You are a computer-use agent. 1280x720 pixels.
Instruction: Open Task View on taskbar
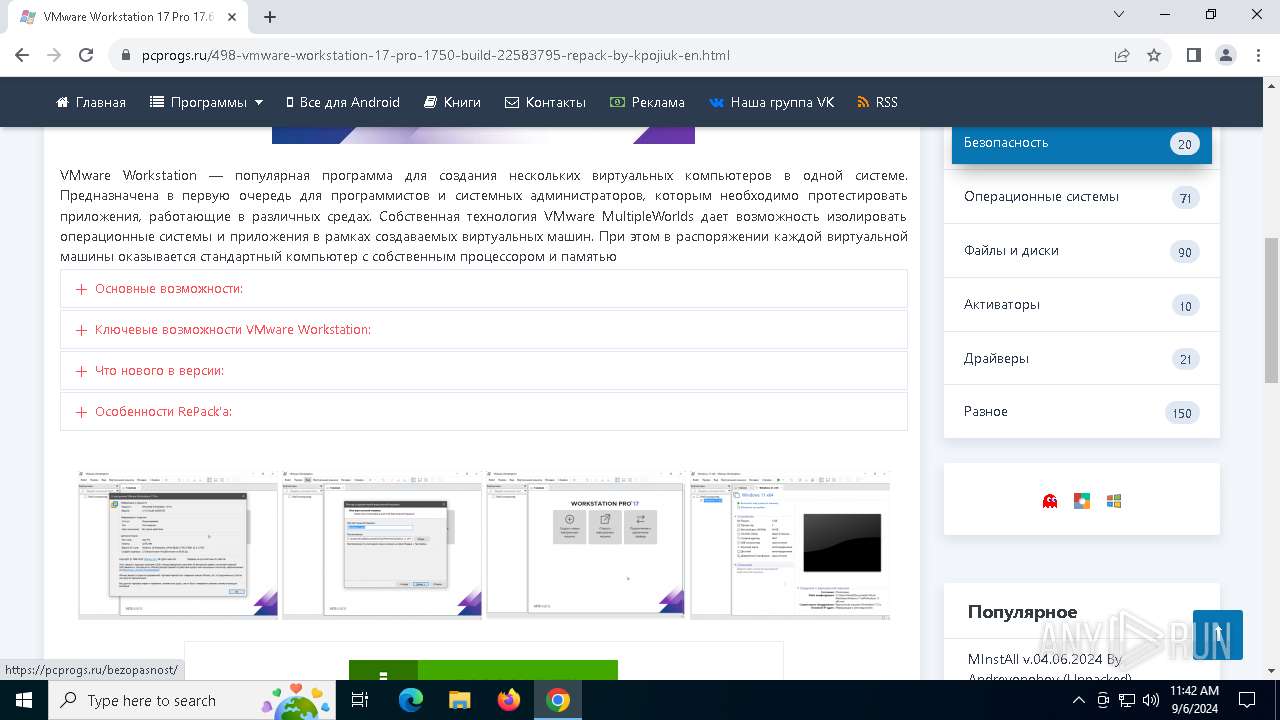[x=360, y=700]
